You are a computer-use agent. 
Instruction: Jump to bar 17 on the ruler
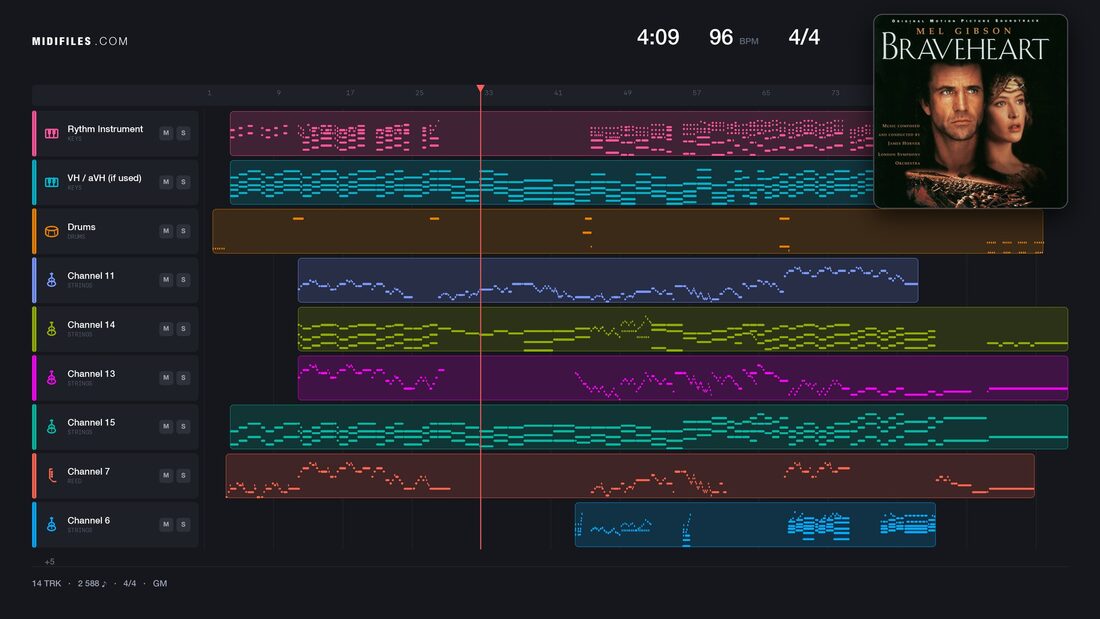point(350,93)
